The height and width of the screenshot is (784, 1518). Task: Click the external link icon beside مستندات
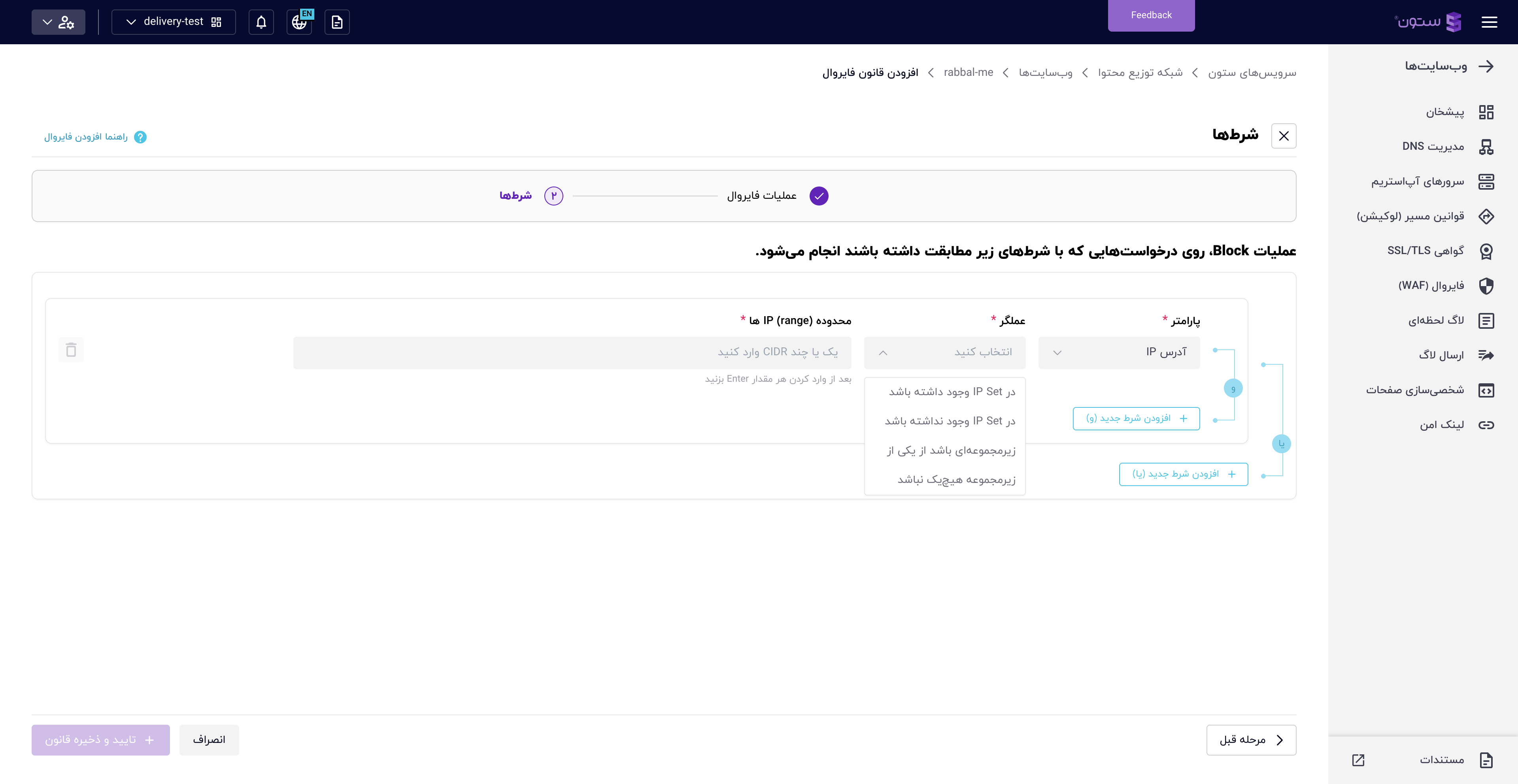(x=1358, y=760)
